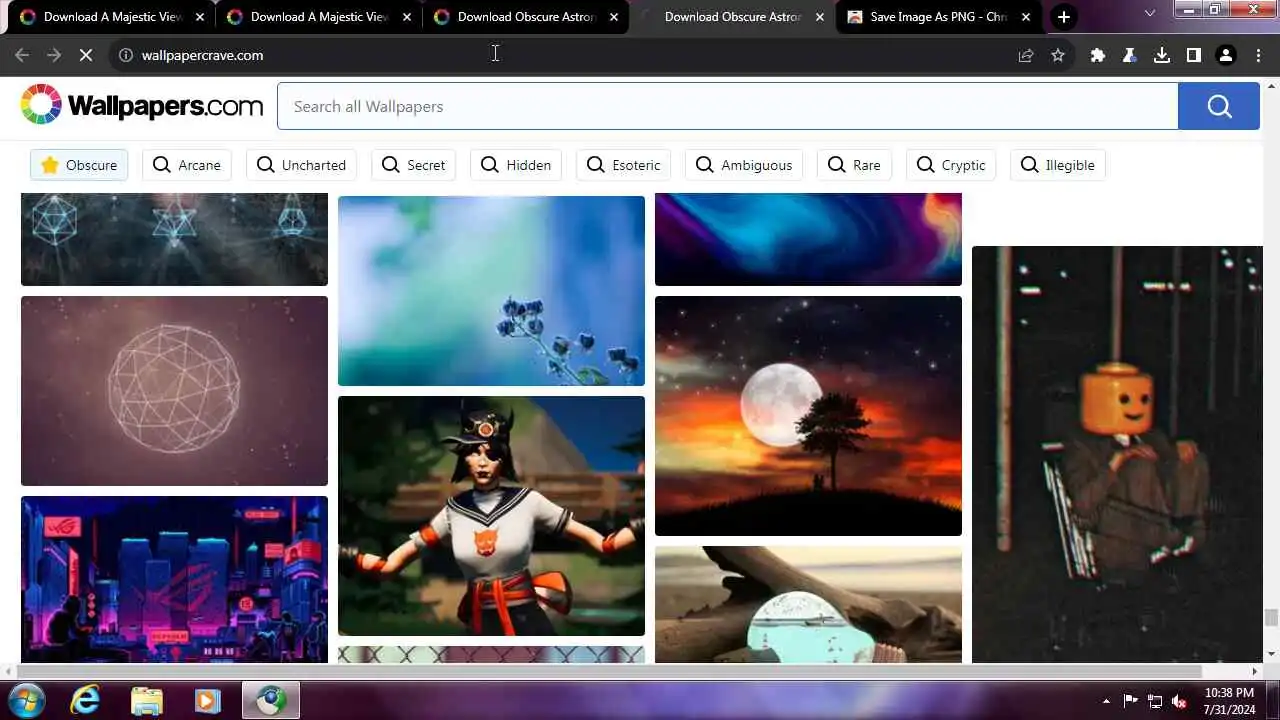Click the muted volume tray icon
The width and height of the screenshot is (1280, 720).
[x=1179, y=701]
